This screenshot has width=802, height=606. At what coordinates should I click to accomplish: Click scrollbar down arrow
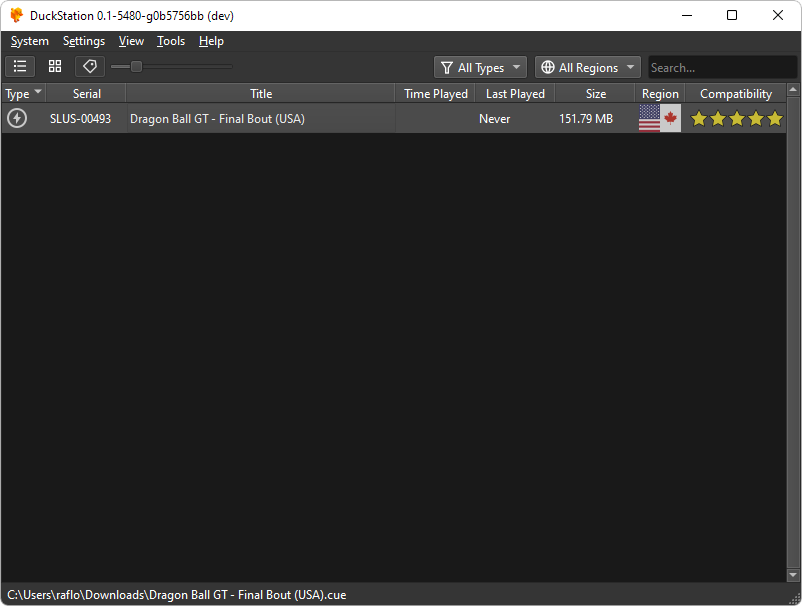[793, 575]
